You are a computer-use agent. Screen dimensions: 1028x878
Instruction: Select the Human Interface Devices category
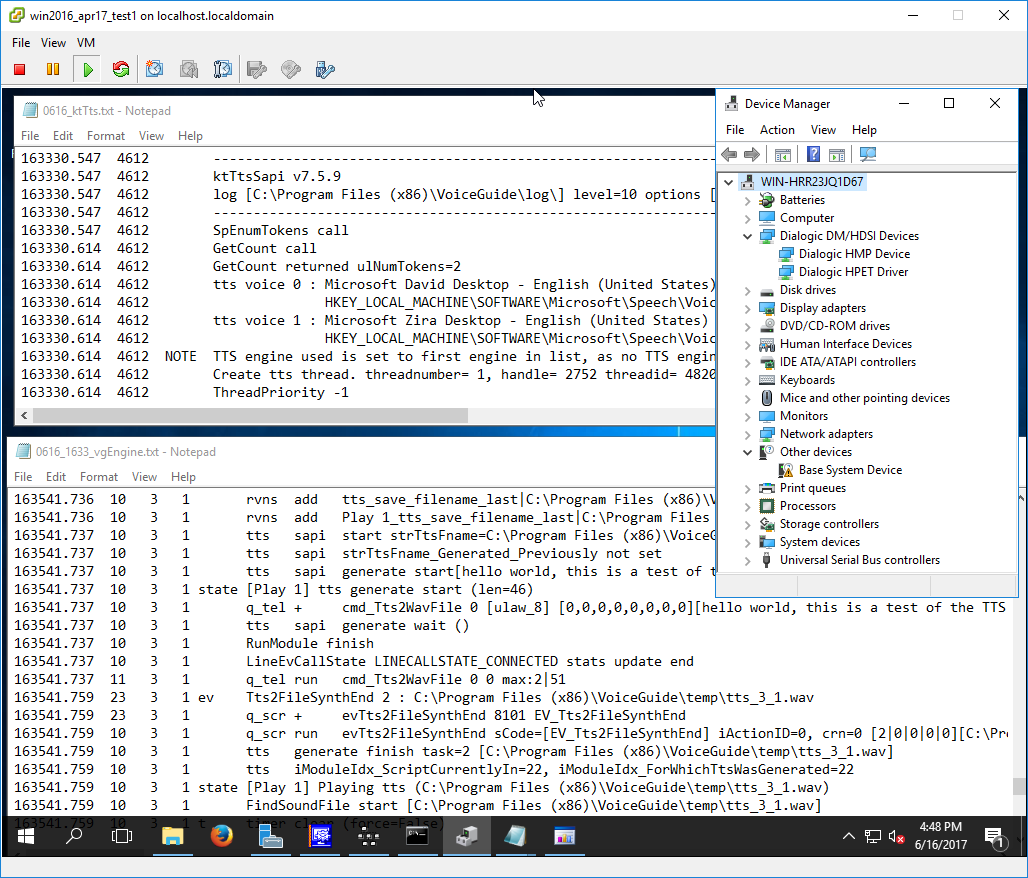click(x=846, y=344)
